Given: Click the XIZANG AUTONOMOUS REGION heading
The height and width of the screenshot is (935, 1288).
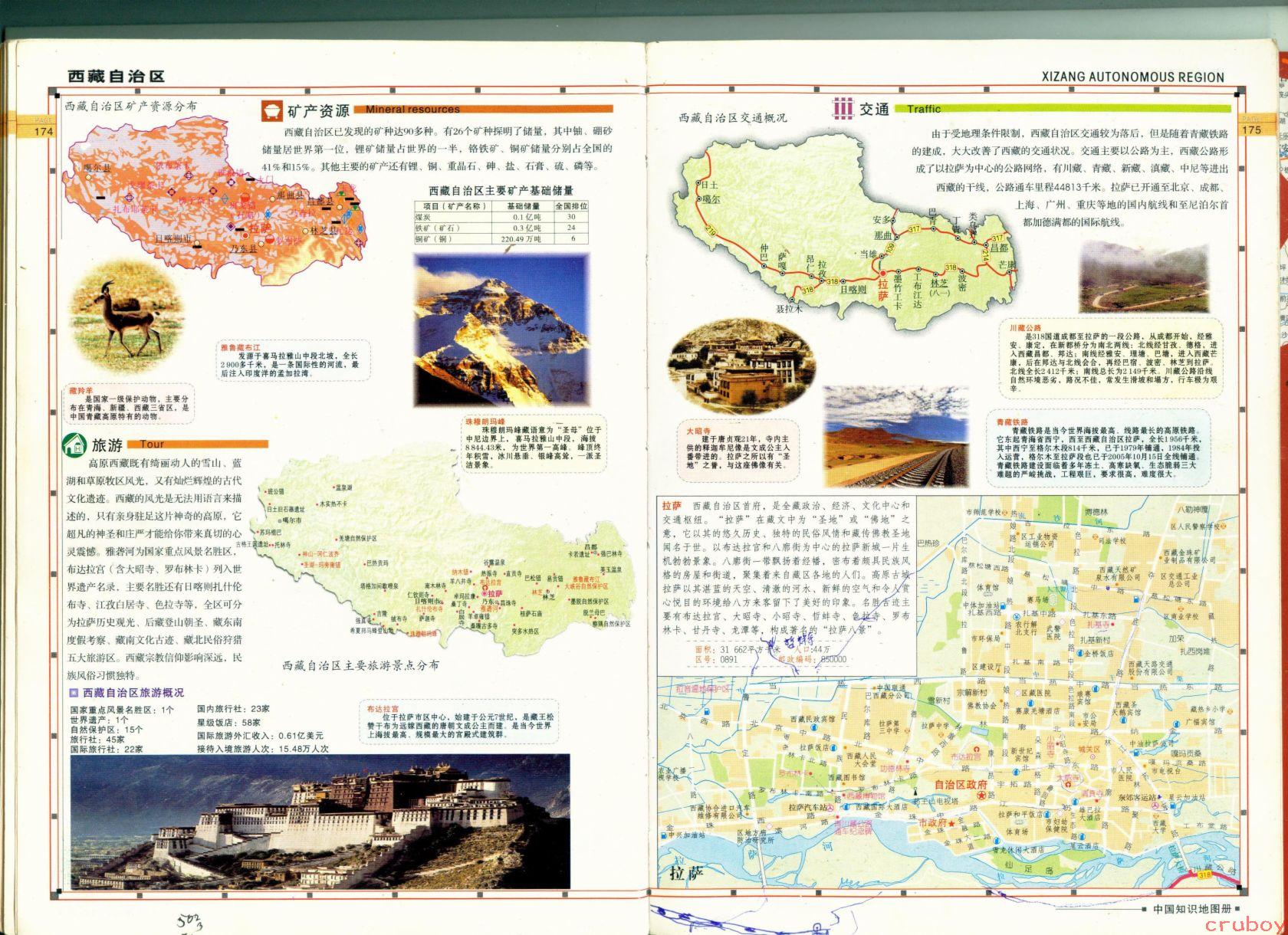Looking at the screenshot, I should tap(1135, 77).
